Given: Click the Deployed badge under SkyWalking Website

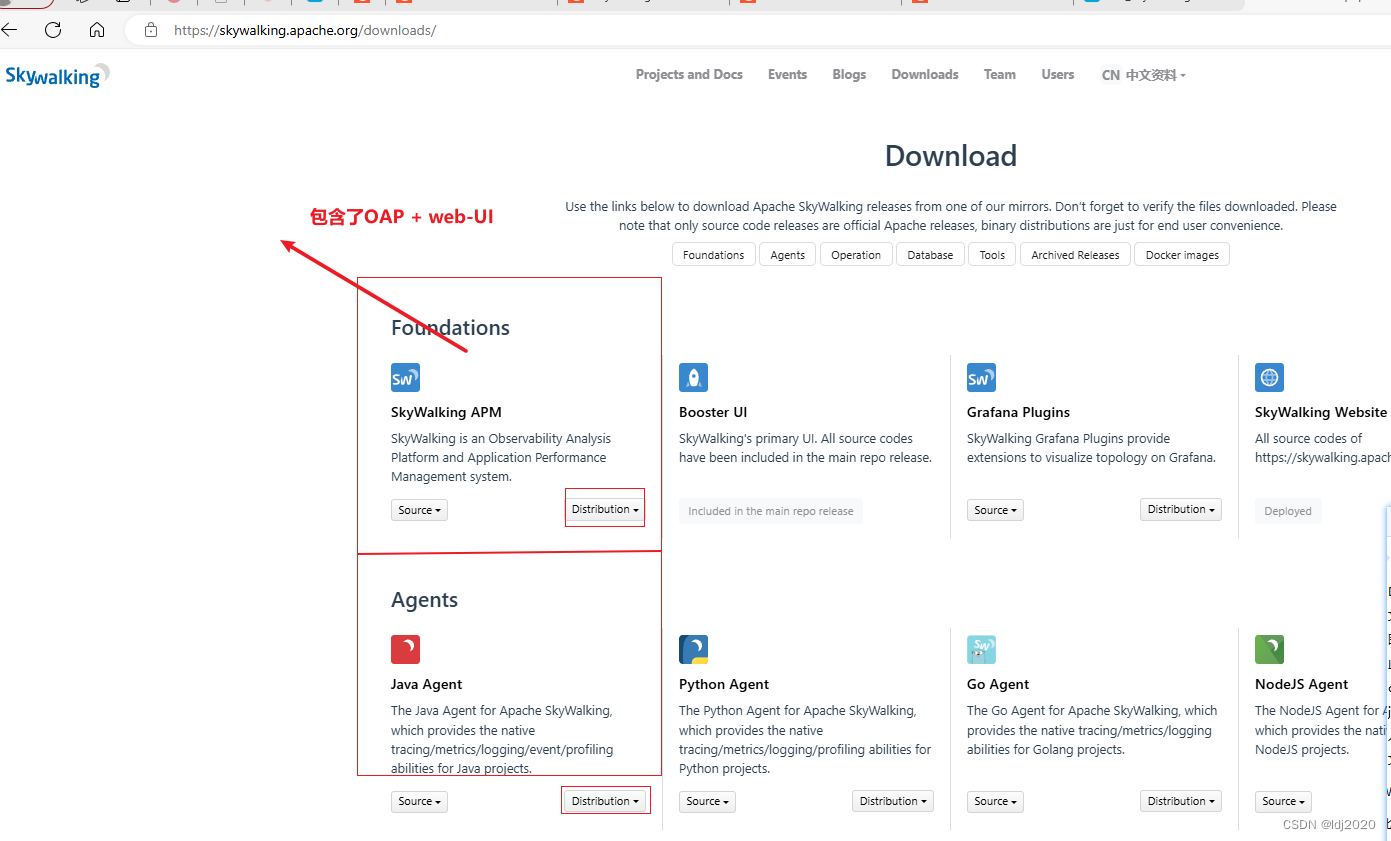Looking at the screenshot, I should click(1288, 511).
